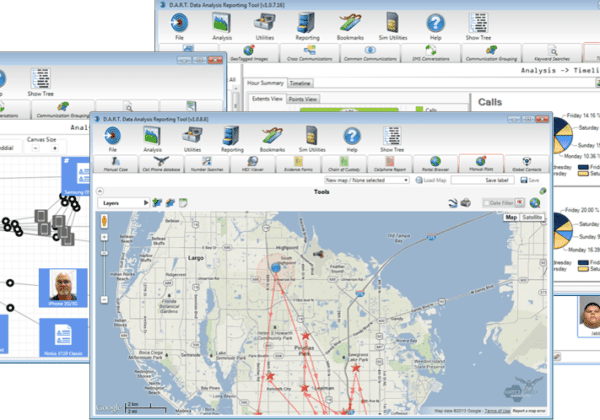Open the Number Searches tab

207,164
